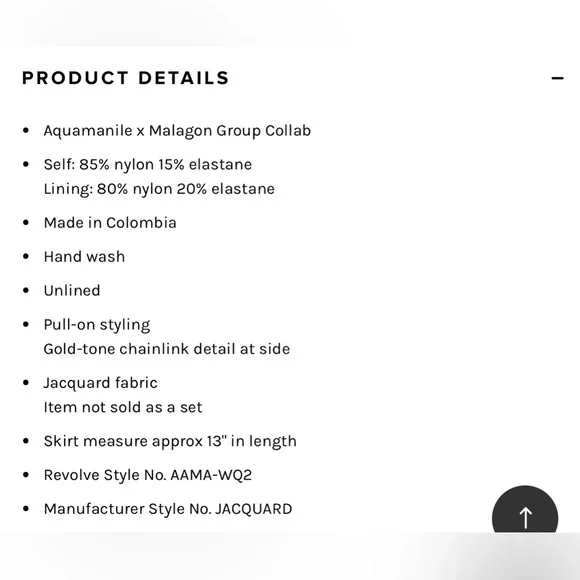
Task: Click the bullet beside Hand wash
Action: click(26, 257)
